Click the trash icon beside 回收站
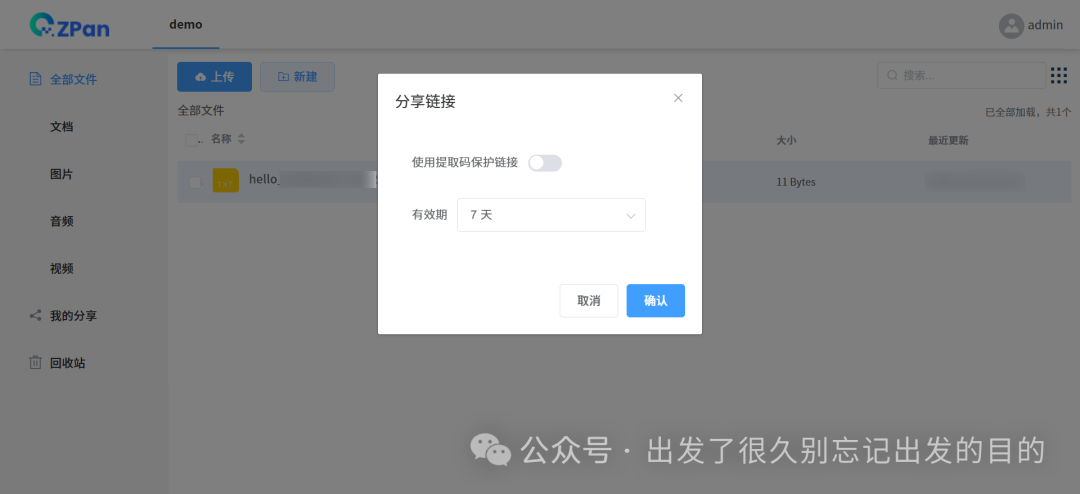Image resolution: width=1080 pixels, height=494 pixels. 35,362
